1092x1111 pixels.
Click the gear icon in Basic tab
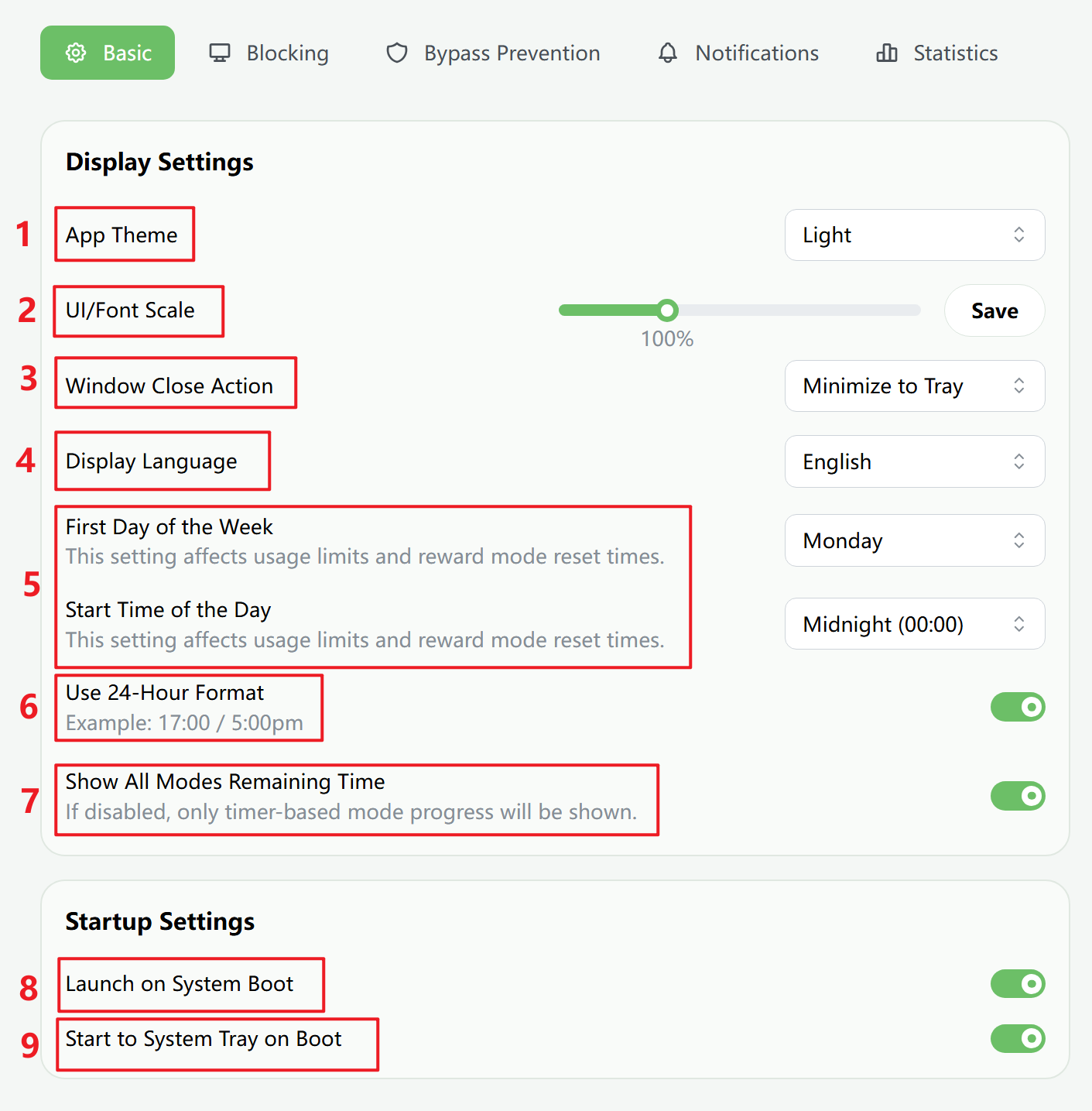pyautogui.click(x=76, y=53)
